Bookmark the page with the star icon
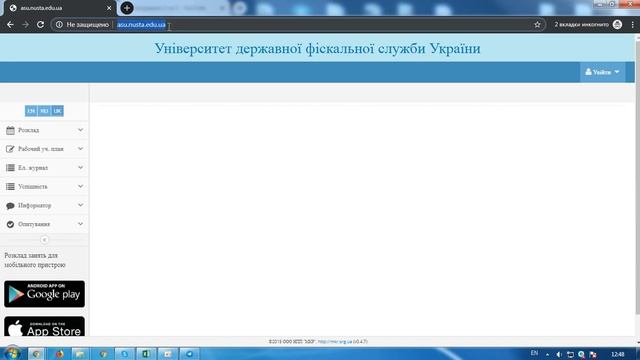640x360 pixels. (x=537, y=24)
